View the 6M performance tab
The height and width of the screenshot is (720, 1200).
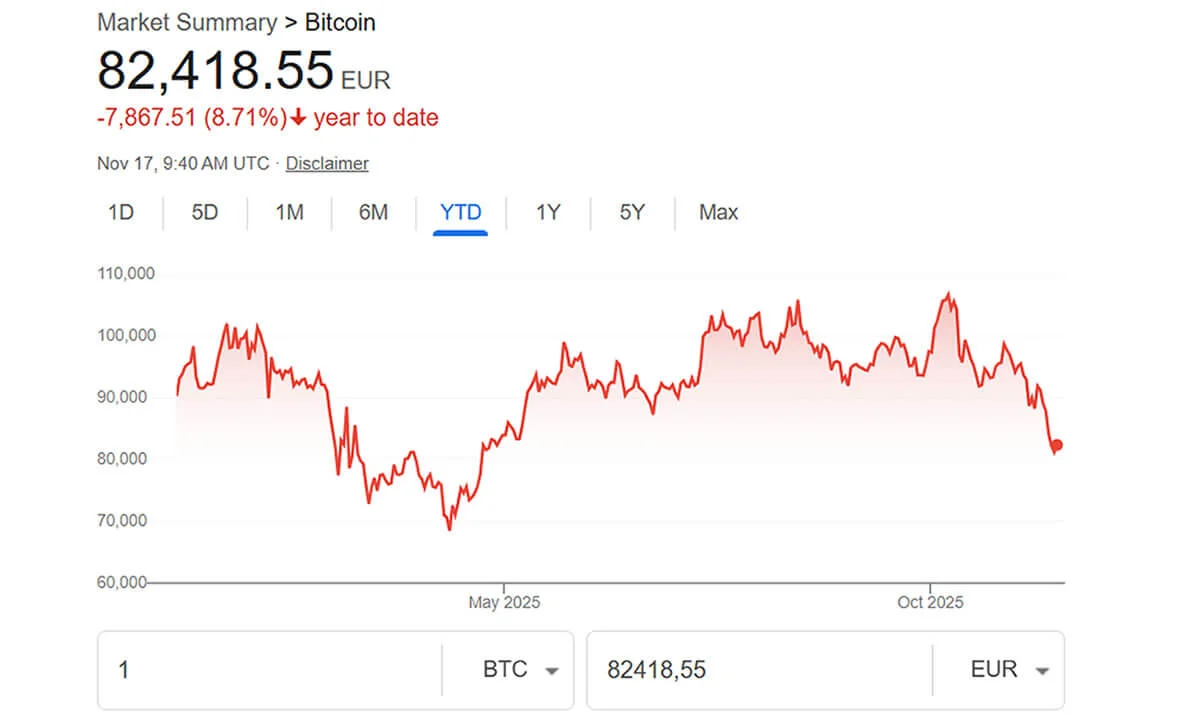[x=371, y=212]
